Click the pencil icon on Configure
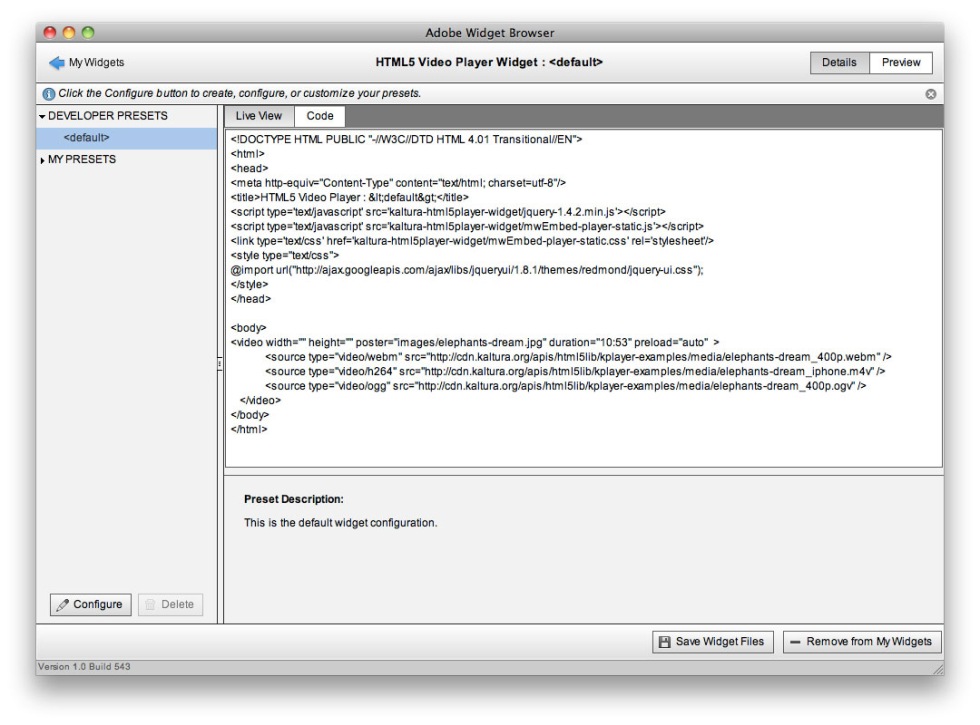Image resolution: width=980 pixels, height=725 pixels. (62, 604)
